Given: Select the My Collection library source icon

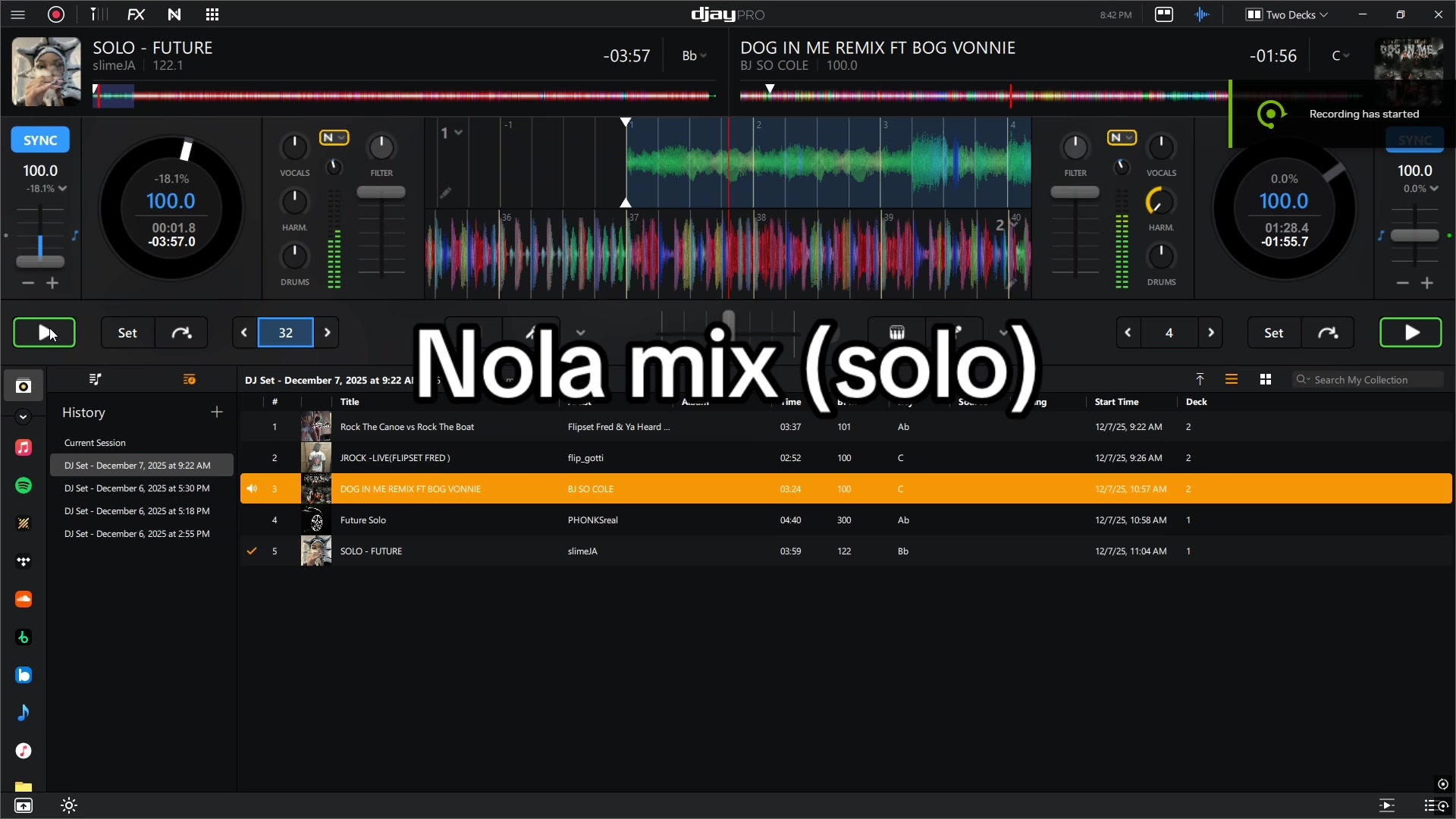Looking at the screenshot, I should coord(24,386).
